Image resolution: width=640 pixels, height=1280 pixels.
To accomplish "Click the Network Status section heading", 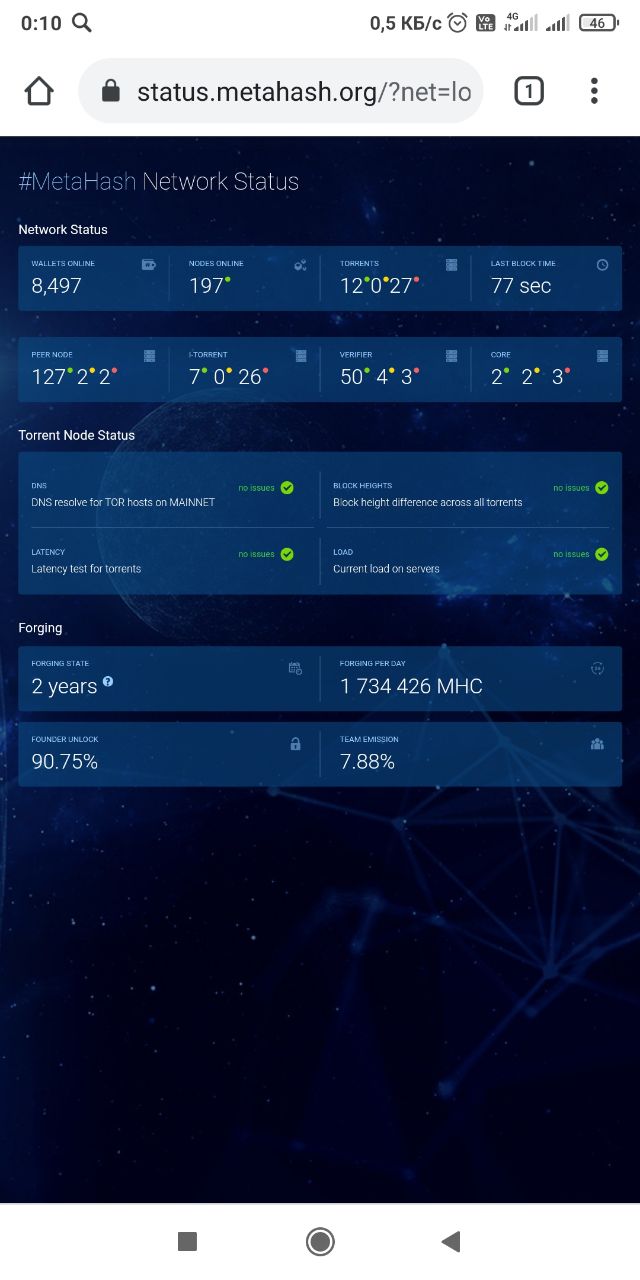I will point(63,229).
